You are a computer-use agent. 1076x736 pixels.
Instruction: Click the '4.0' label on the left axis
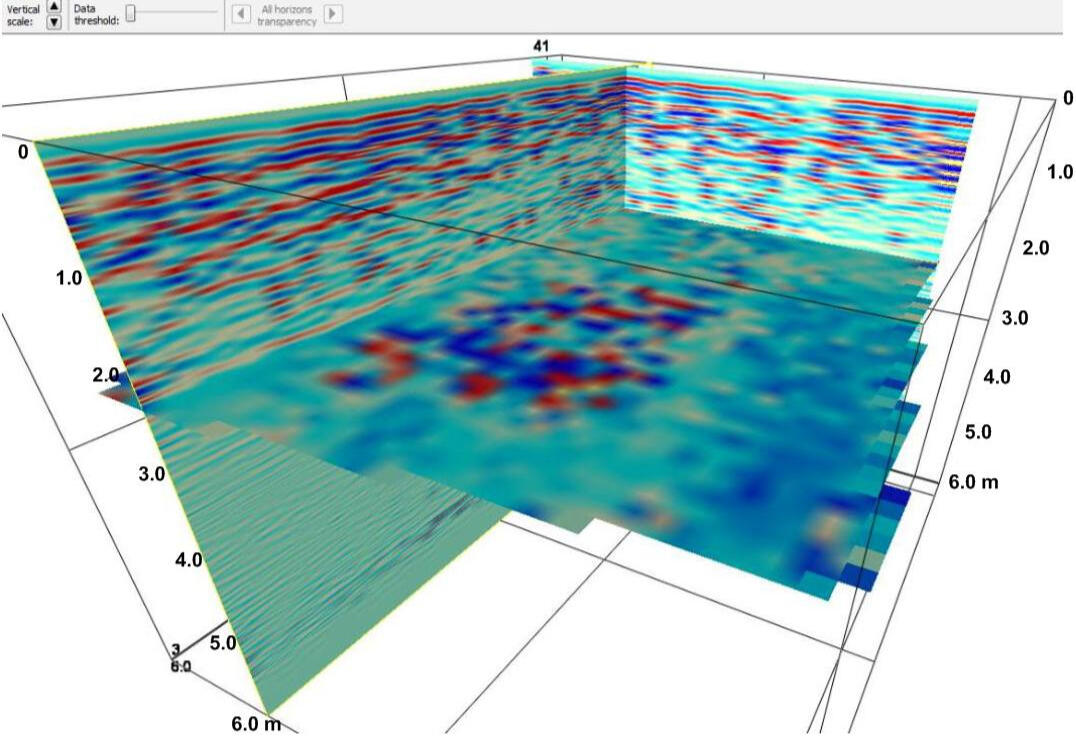[188, 560]
